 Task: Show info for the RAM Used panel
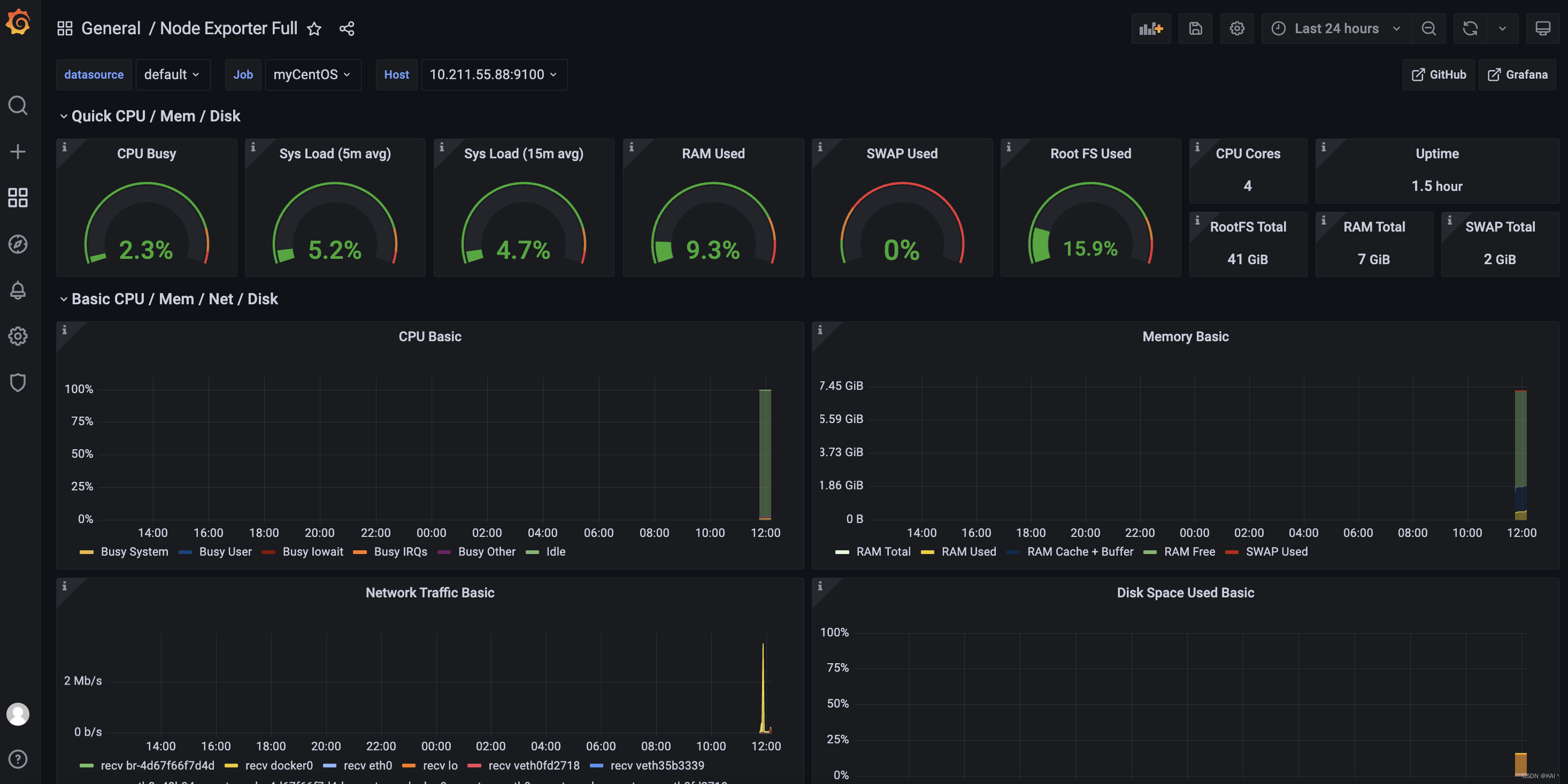631,147
